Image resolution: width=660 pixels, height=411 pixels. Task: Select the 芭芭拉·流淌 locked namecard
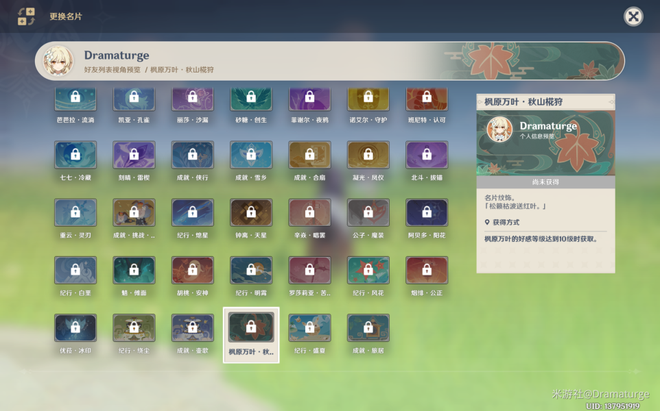tap(75, 100)
